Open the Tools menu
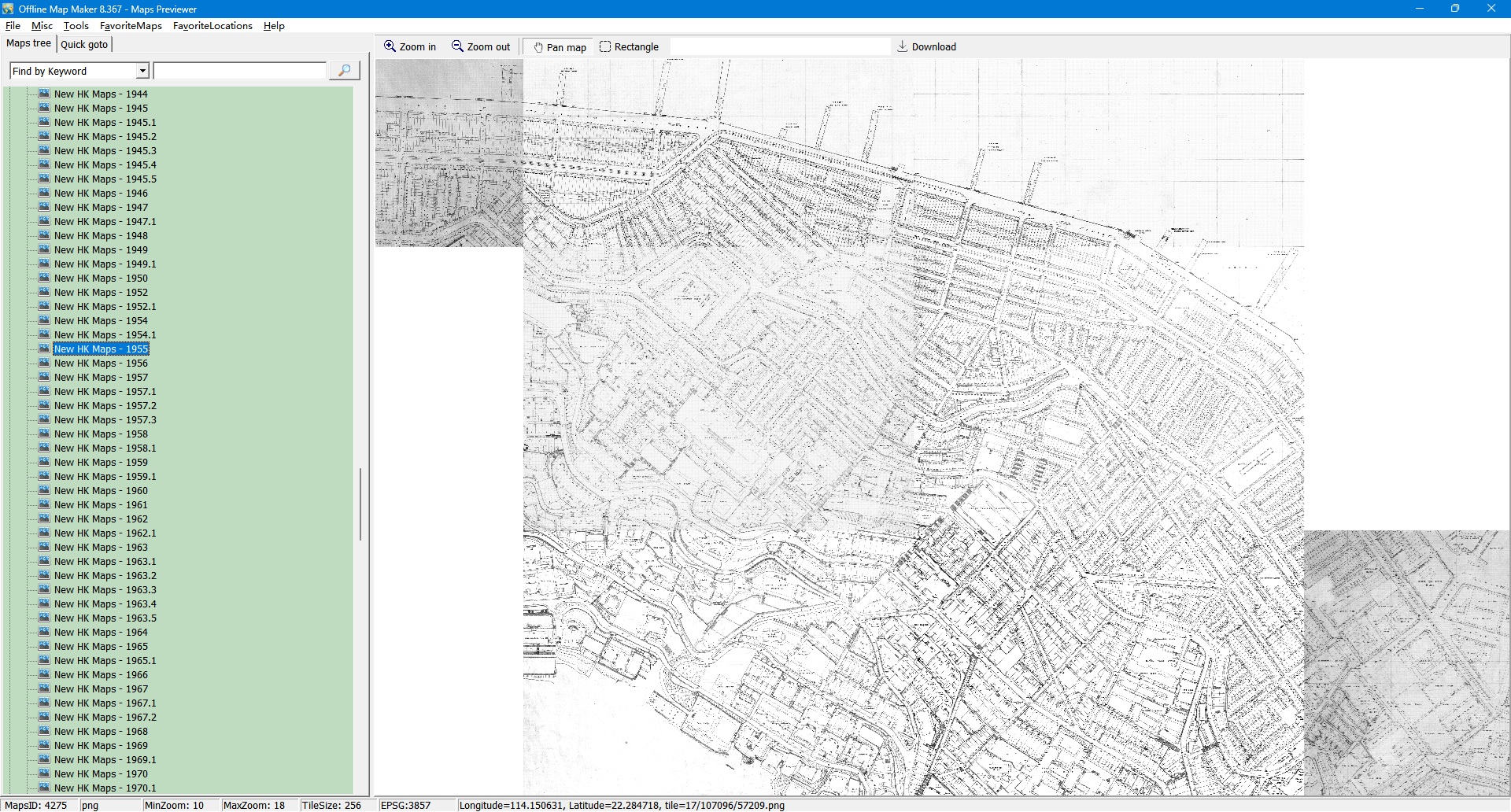This screenshot has height=812, width=1511. point(76,26)
